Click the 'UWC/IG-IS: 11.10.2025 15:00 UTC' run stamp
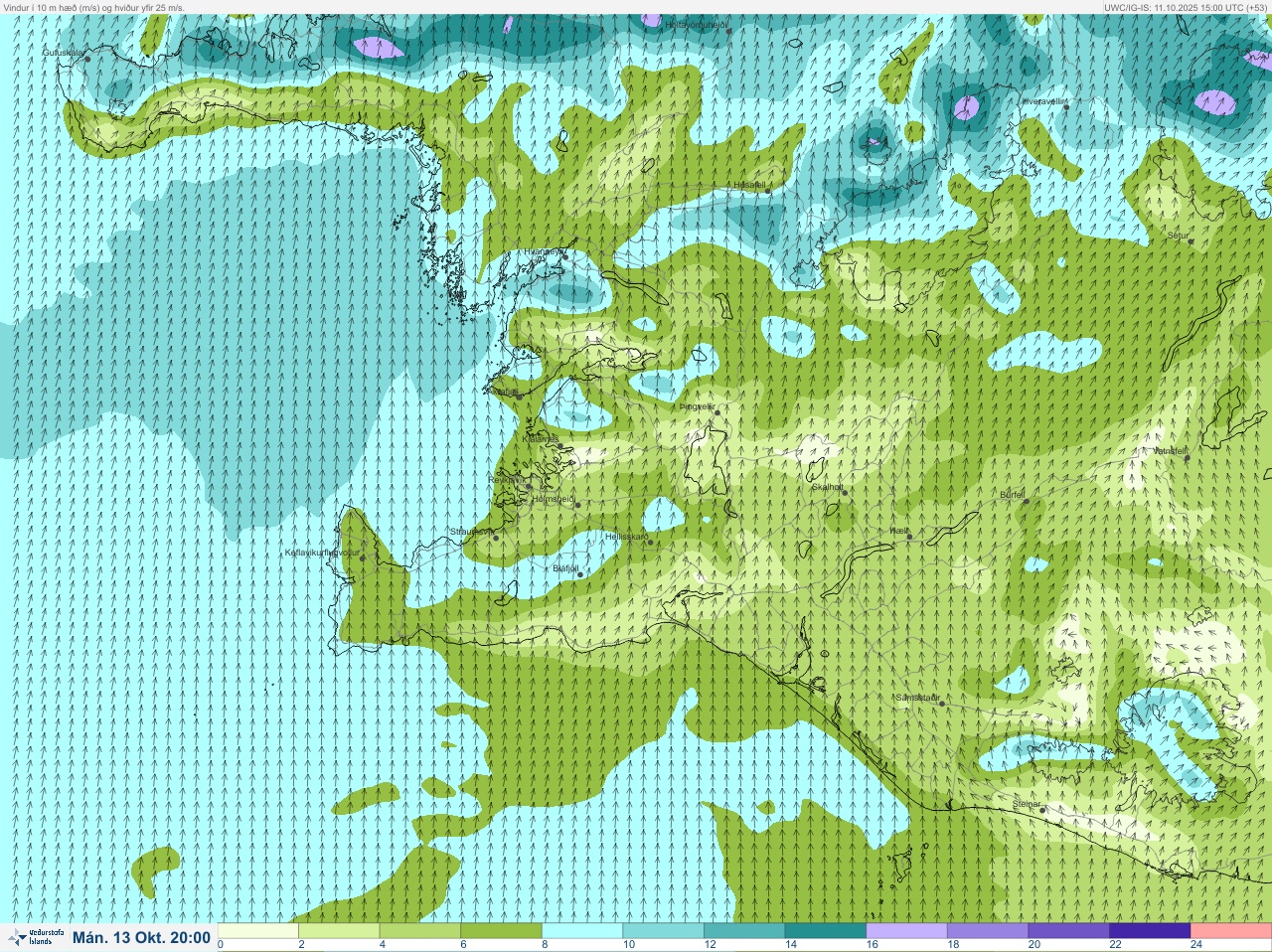The width and height of the screenshot is (1272, 952). [x=1175, y=7]
